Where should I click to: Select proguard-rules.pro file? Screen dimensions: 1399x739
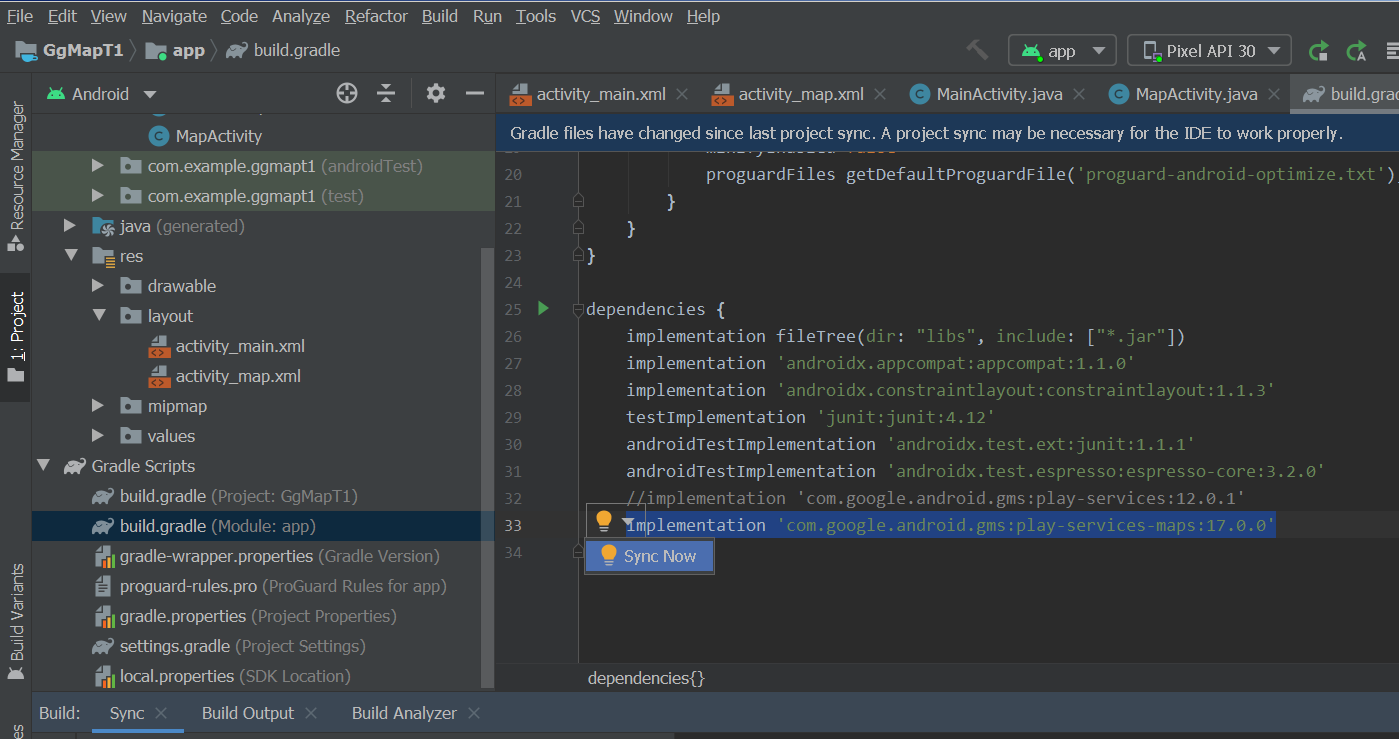pyautogui.click(x=270, y=586)
